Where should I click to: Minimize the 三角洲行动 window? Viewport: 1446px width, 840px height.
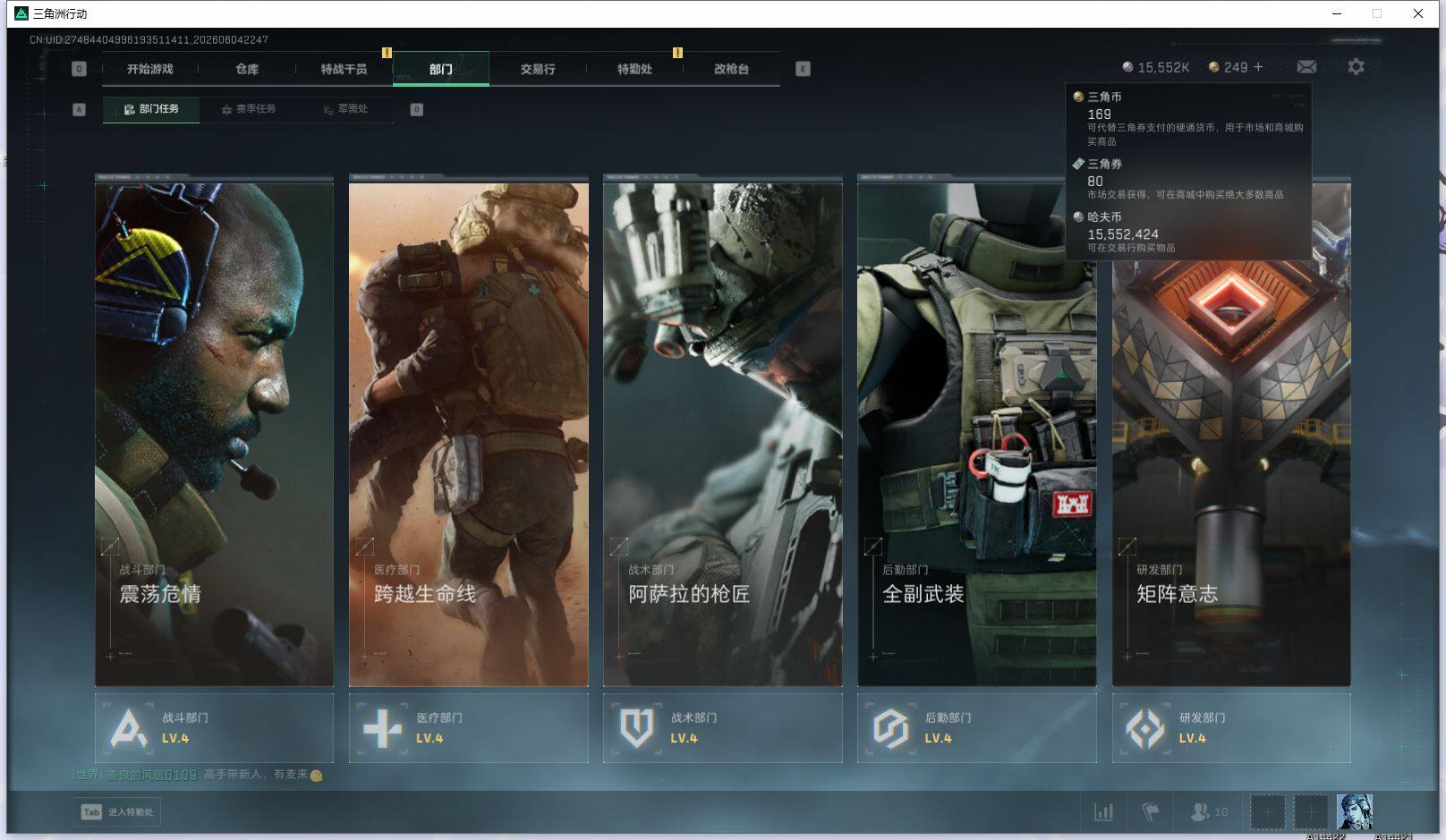point(1337,13)
